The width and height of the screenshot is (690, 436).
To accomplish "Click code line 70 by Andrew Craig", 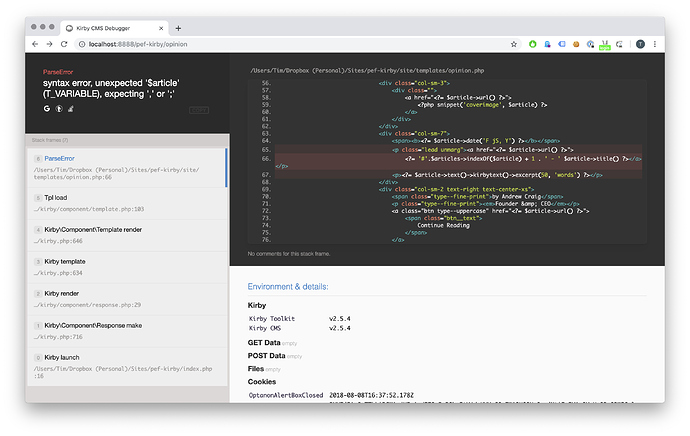I will click(477, 196).
